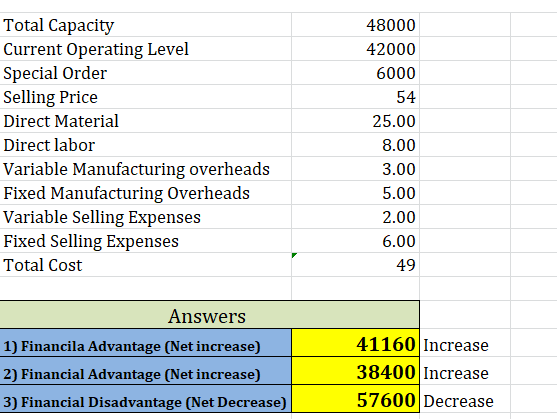Screen dimensions: 557x419
Task: Click the green error indicator triangle
Action: coord(294,255)
